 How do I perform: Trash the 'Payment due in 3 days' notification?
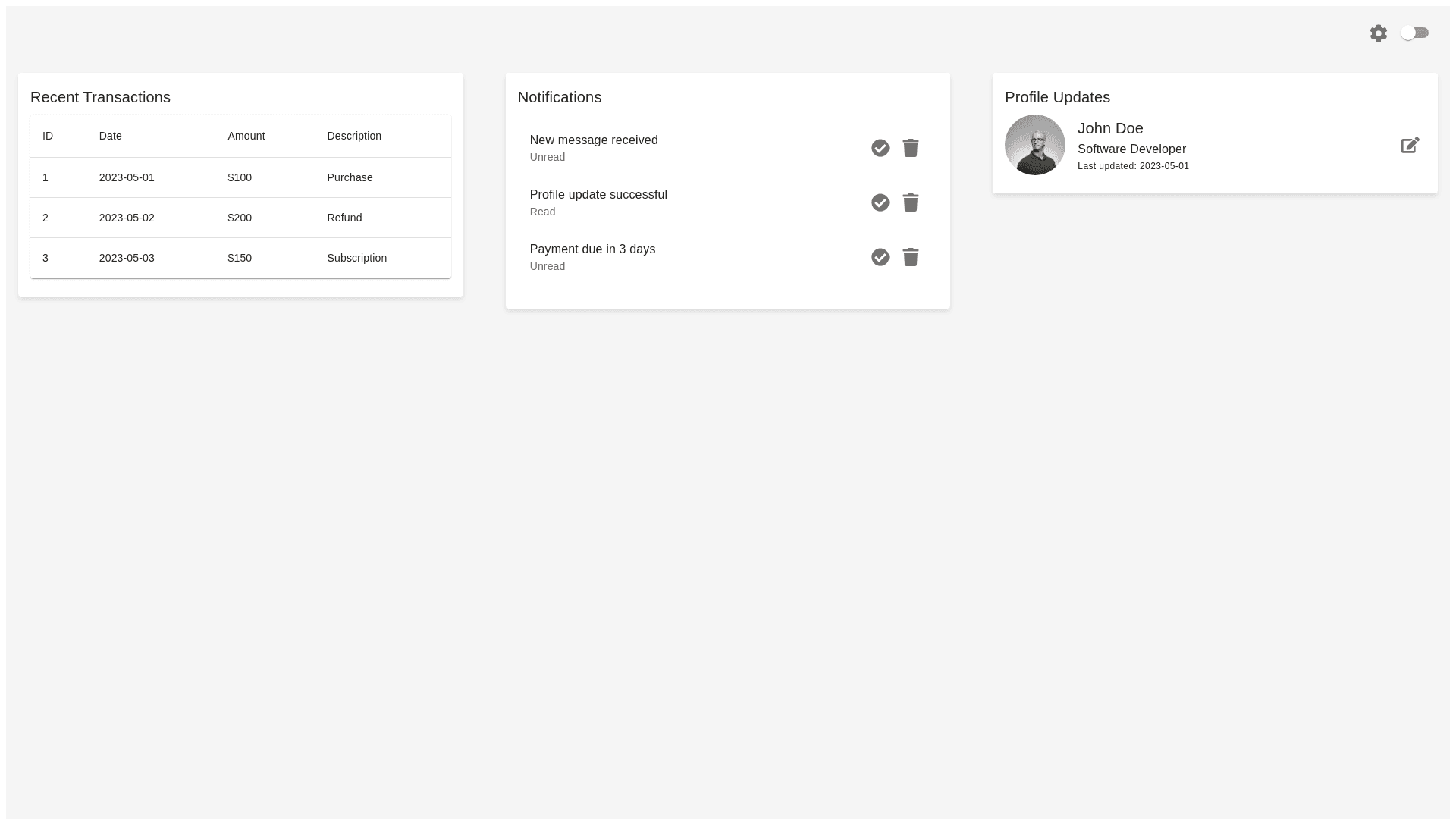[910, 257]
